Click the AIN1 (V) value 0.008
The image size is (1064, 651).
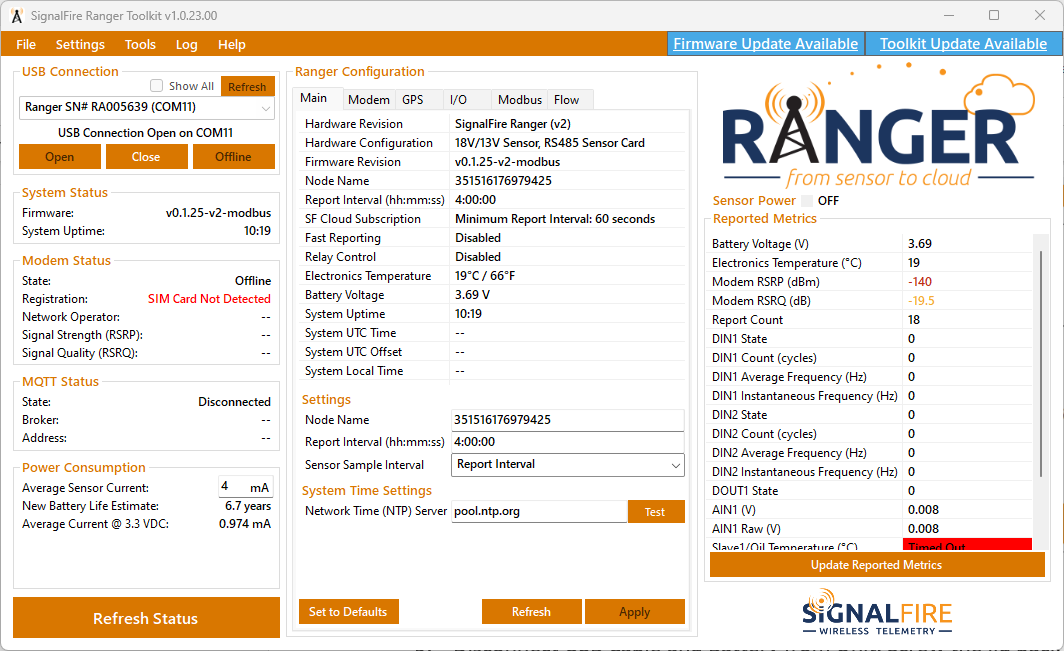(924, 510)
